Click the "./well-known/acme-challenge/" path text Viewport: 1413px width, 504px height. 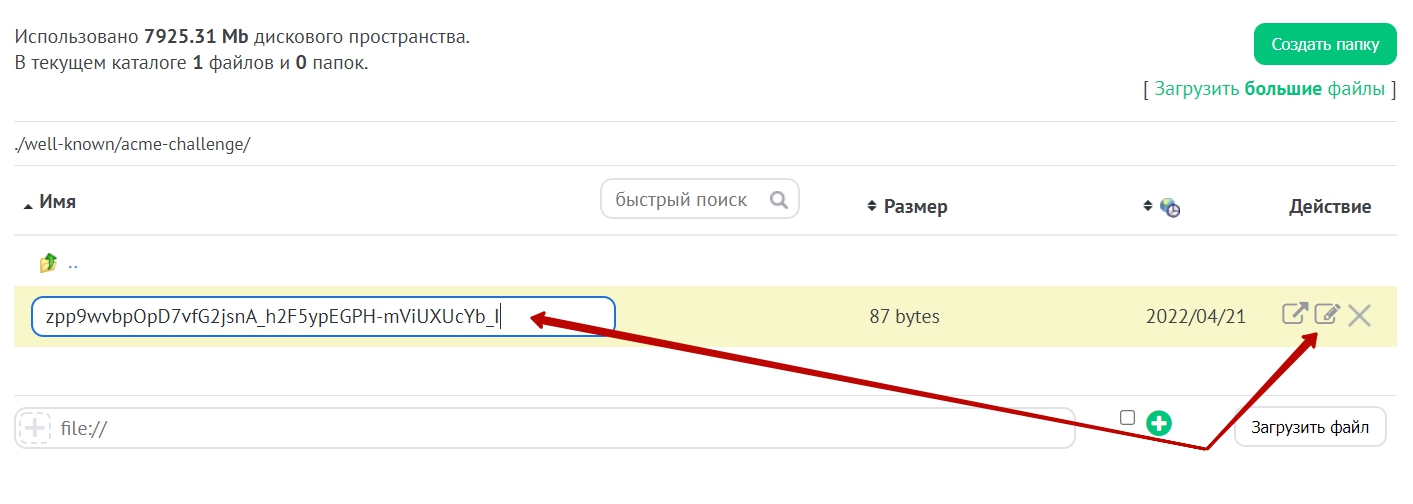pyautogui.click(x=132, y=144)
